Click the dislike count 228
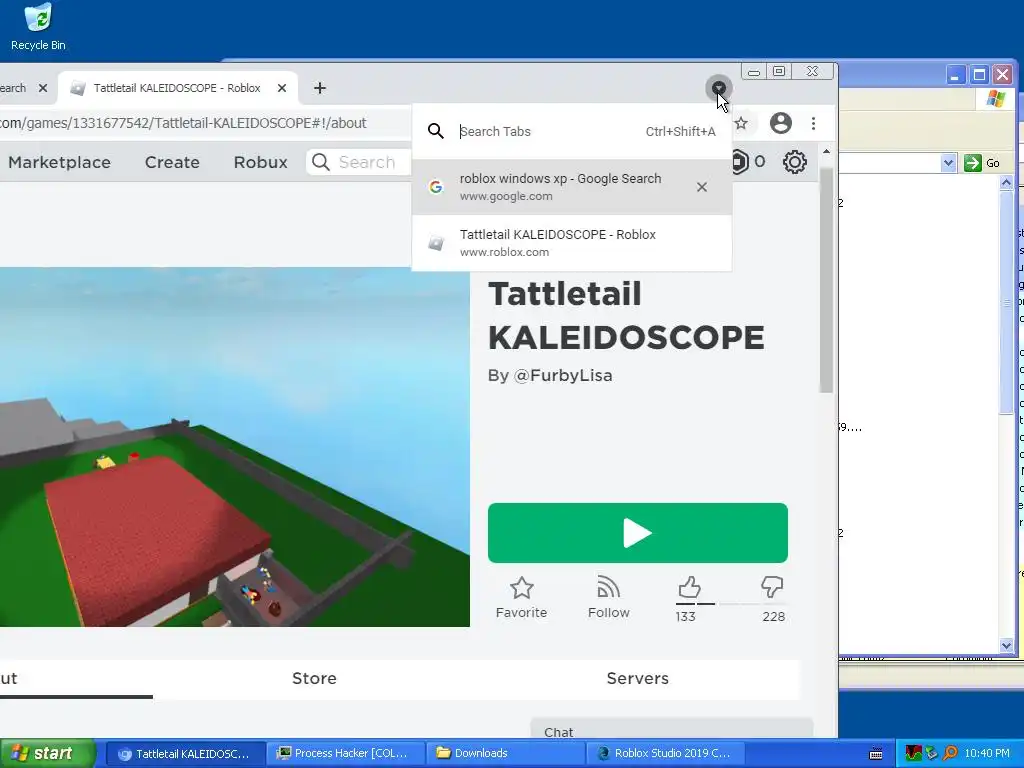 click(x=773, y=616)
